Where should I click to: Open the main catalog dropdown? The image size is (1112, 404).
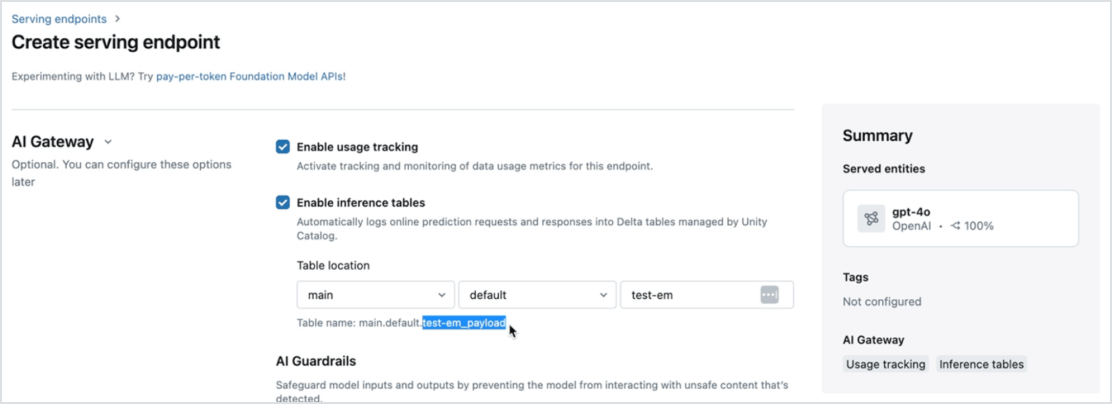point(375,295)
